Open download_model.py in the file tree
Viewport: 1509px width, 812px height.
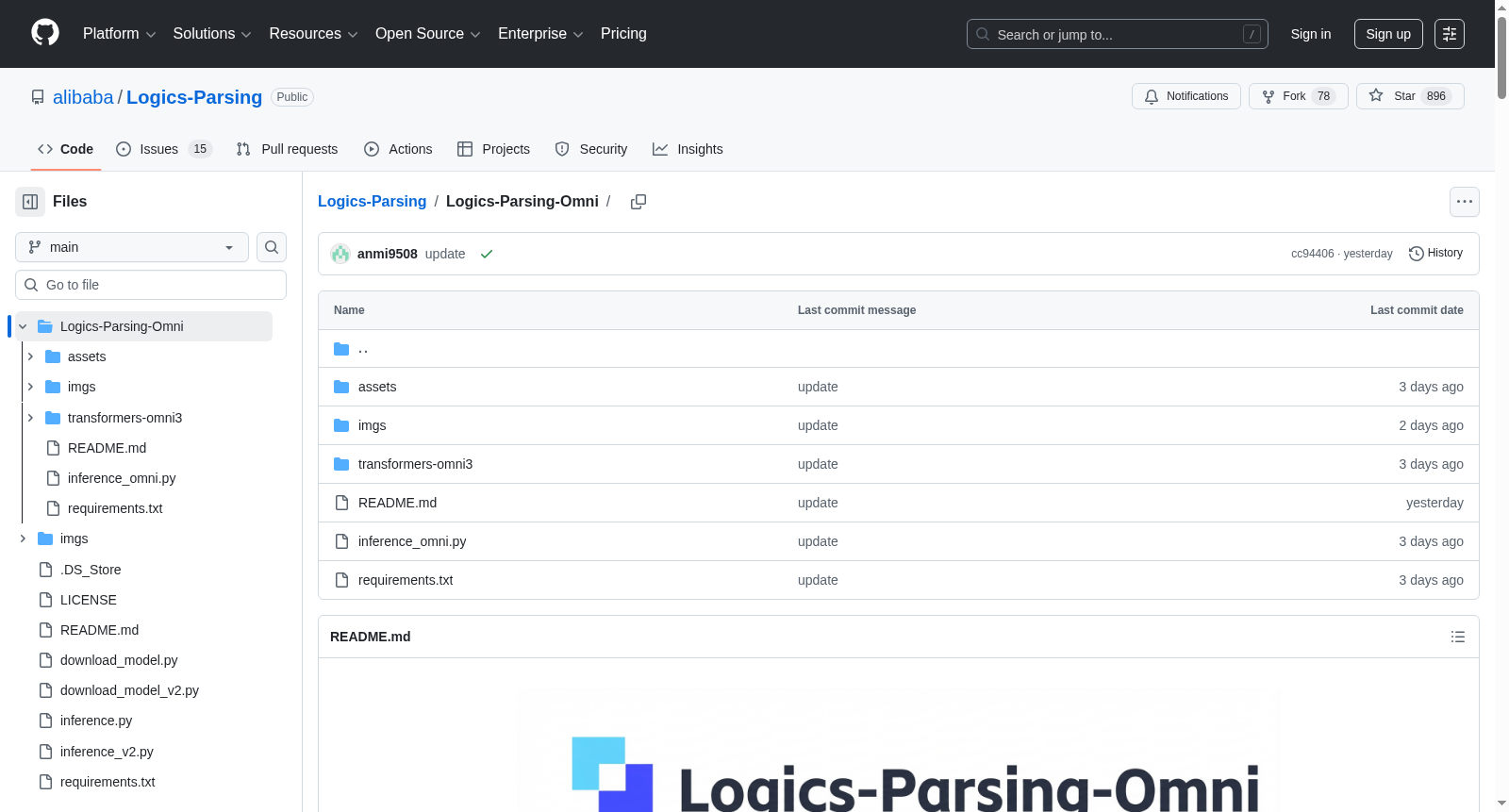119,660
